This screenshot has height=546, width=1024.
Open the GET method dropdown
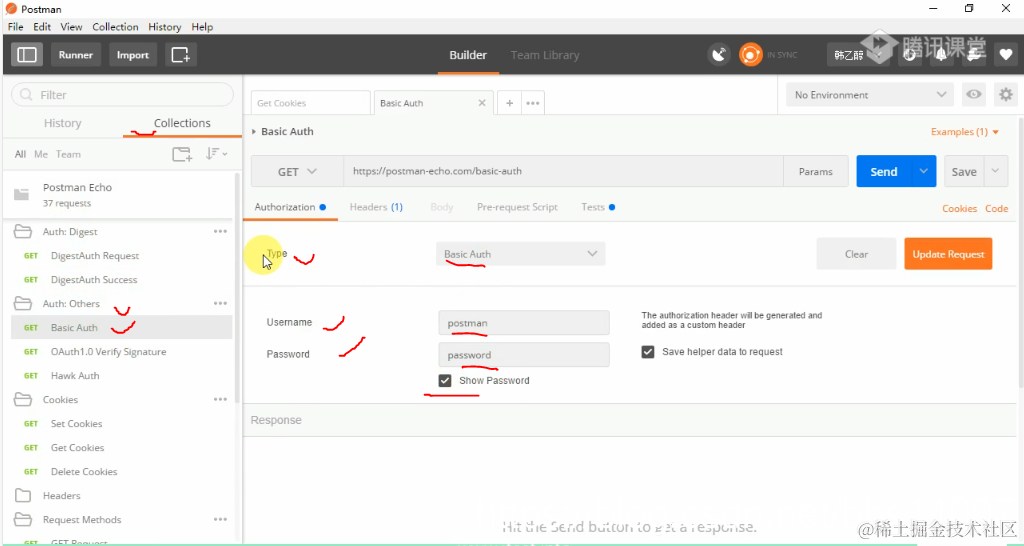click(297, 172)
